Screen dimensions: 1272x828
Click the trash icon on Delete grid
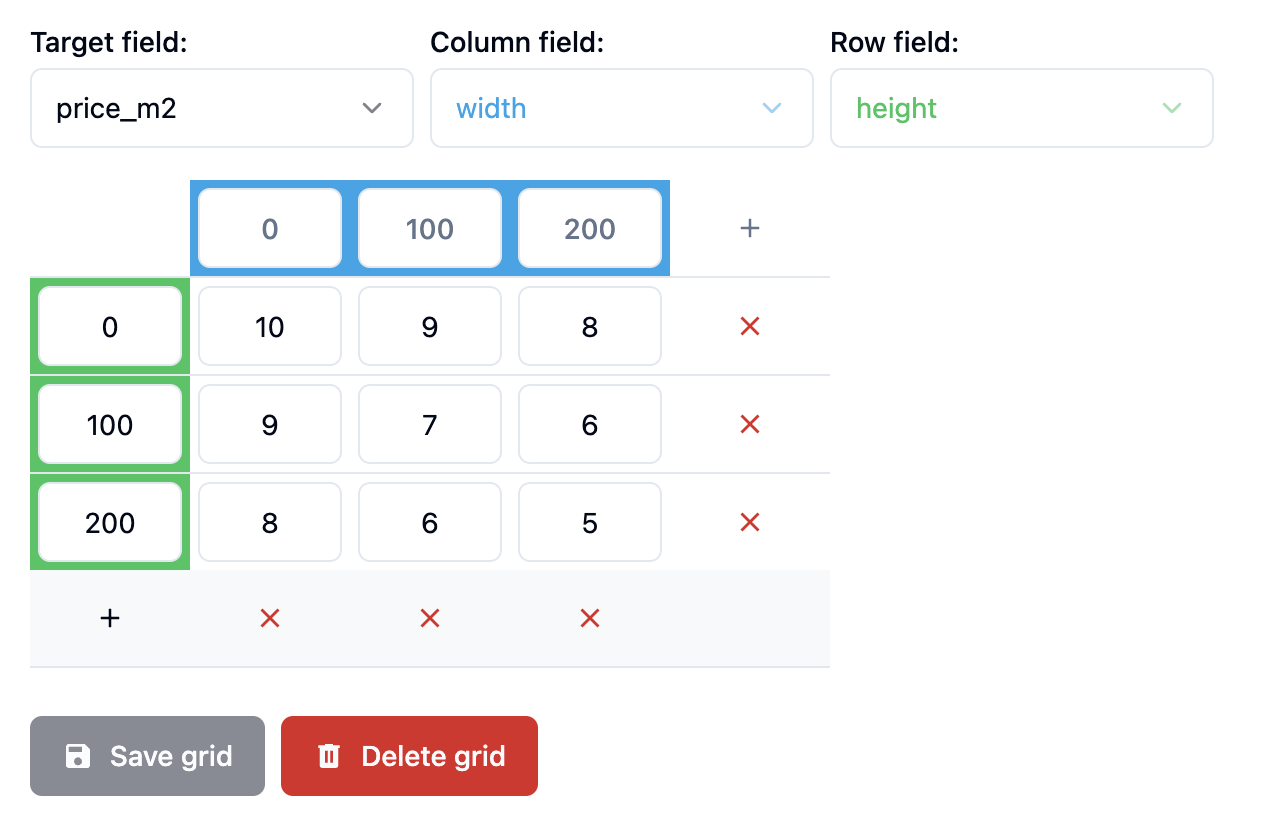click(328, 756)
